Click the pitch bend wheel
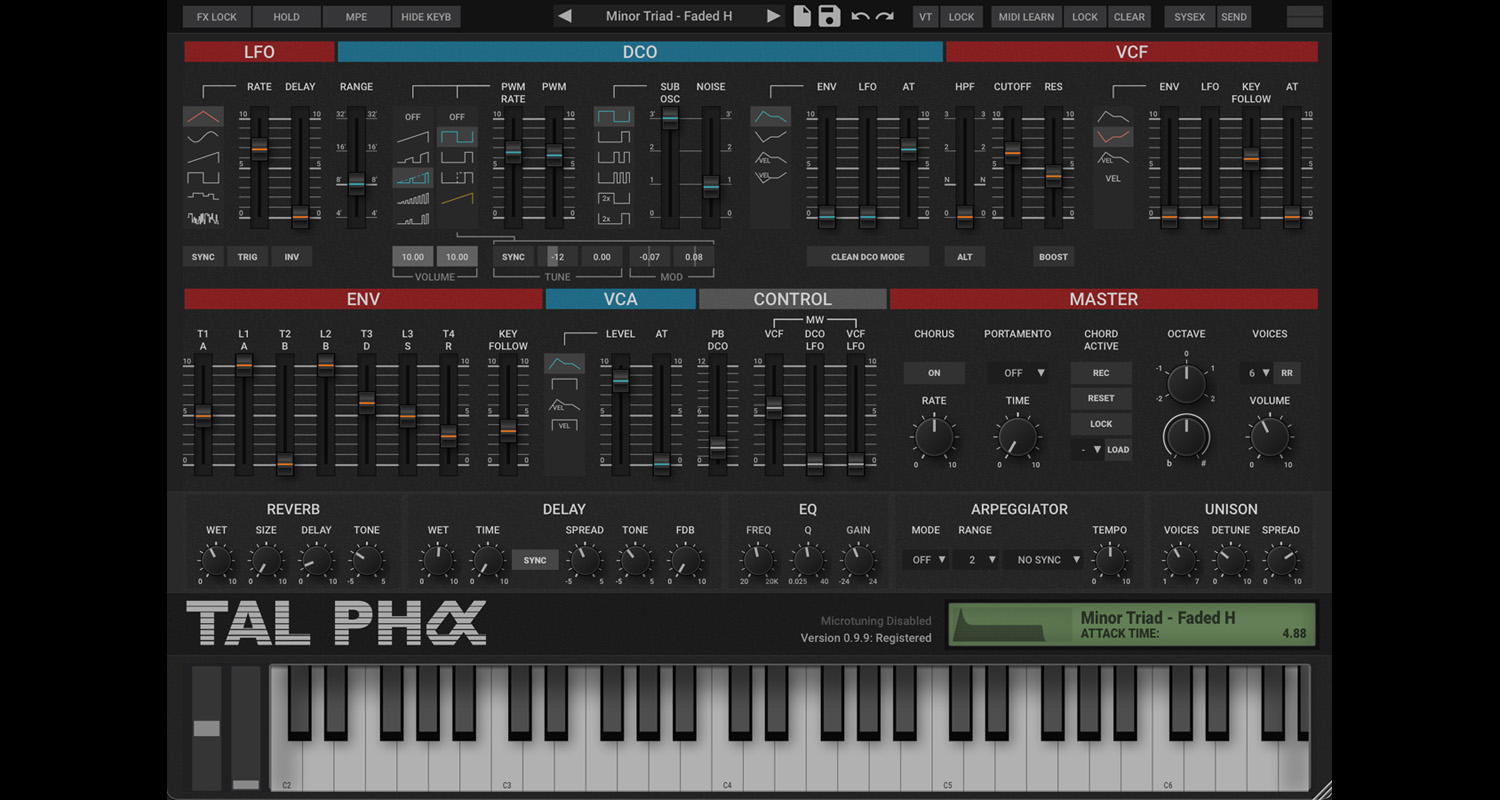The width and height of the screenshot is (1500, 800). (206, 728)
